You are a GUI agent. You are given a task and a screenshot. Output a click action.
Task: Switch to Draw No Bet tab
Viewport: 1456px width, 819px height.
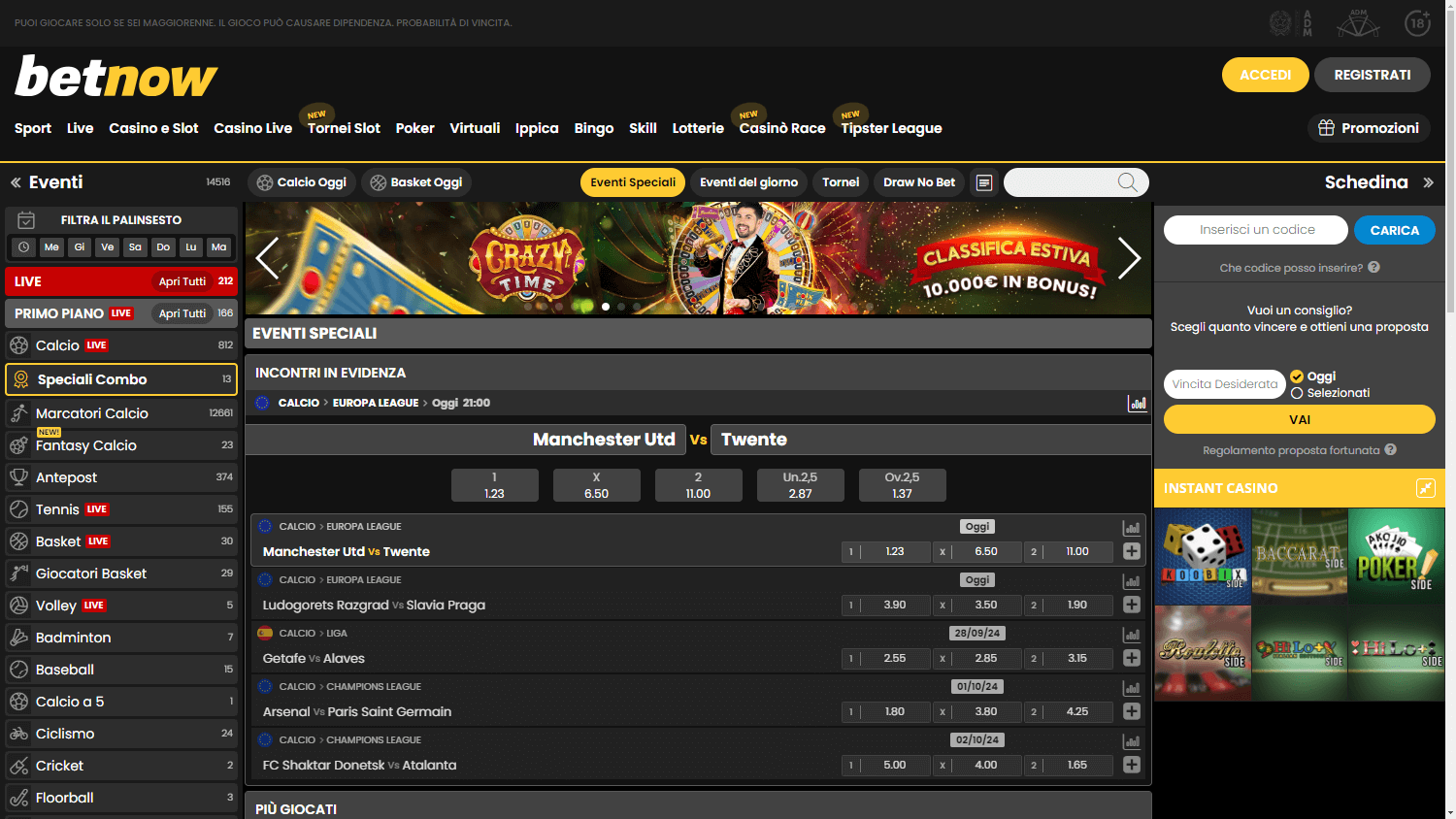[919, 182]
